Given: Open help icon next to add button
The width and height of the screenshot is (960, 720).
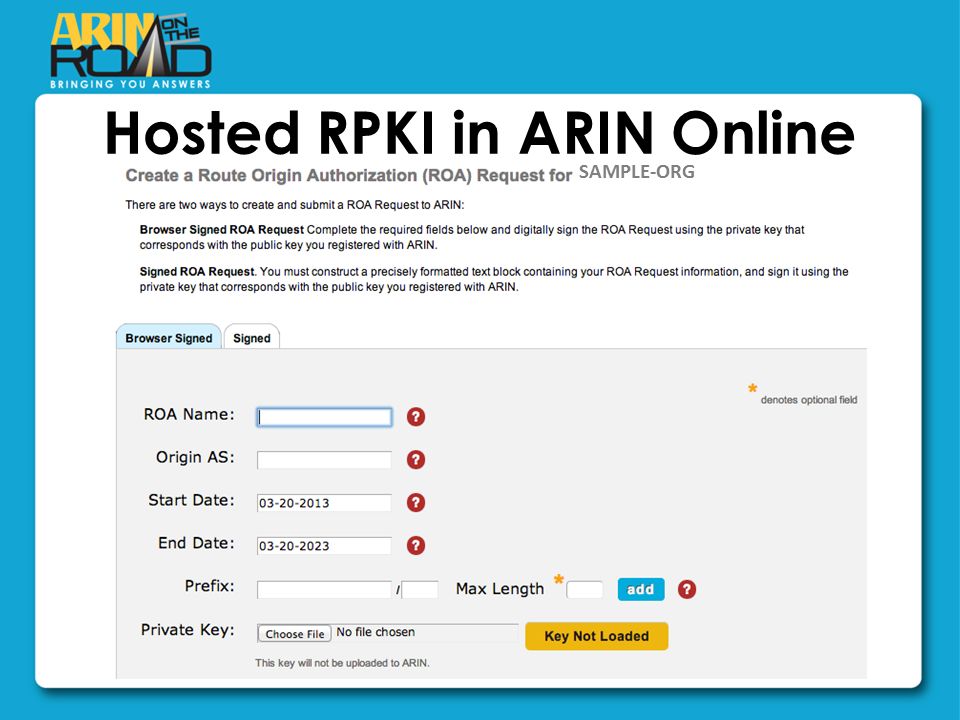Looking at the screenshot, I should pos(686,590).
